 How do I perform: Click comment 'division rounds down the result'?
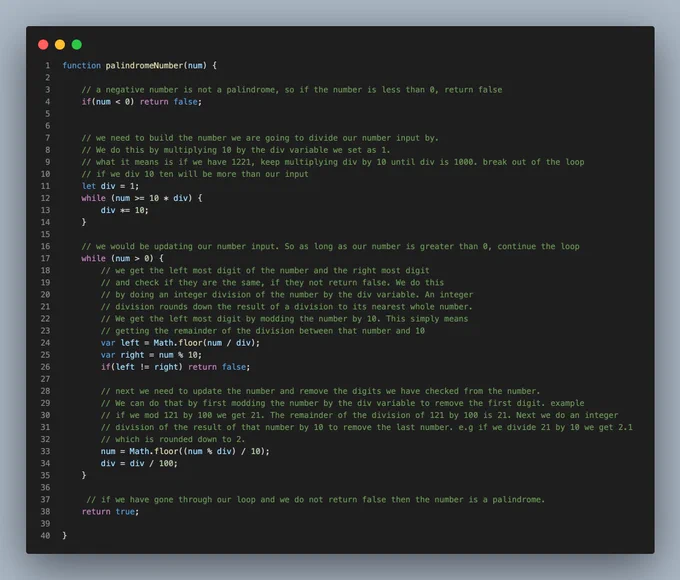pyautogui.click(x=287, y=307)
